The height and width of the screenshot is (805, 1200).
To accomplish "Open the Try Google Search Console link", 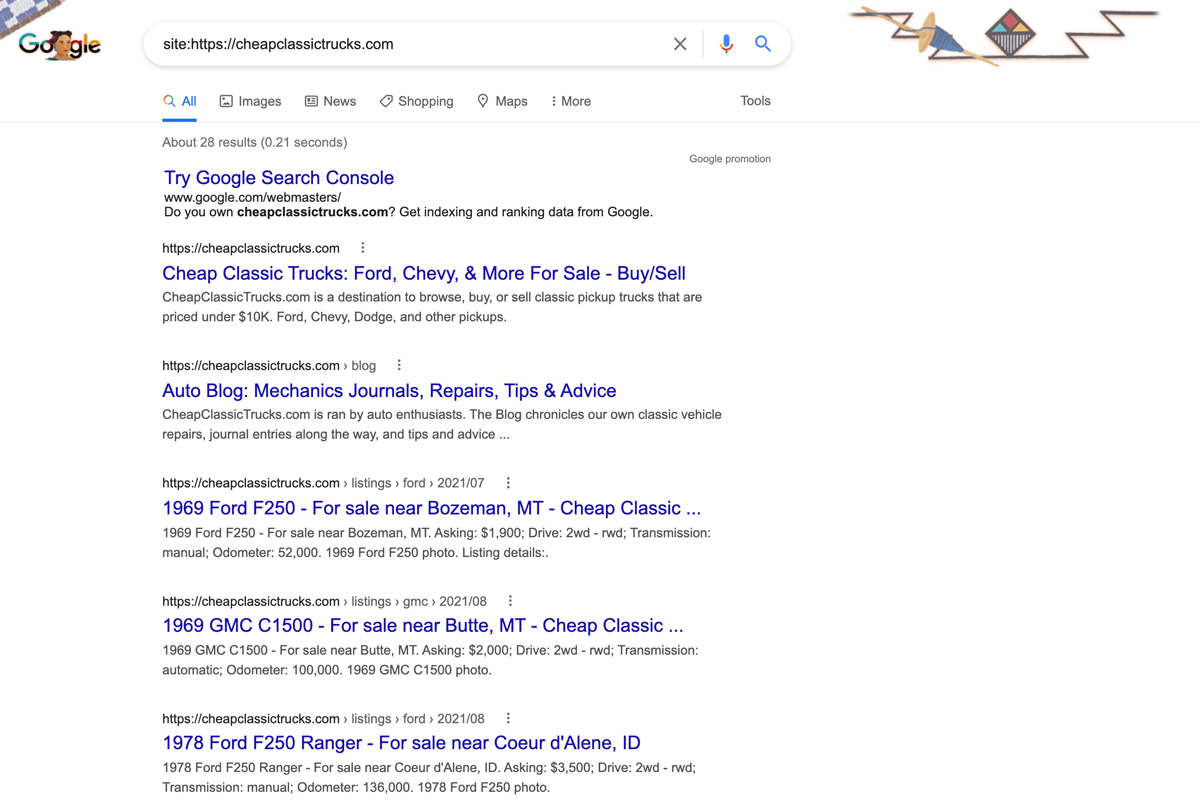I will 279,178.
